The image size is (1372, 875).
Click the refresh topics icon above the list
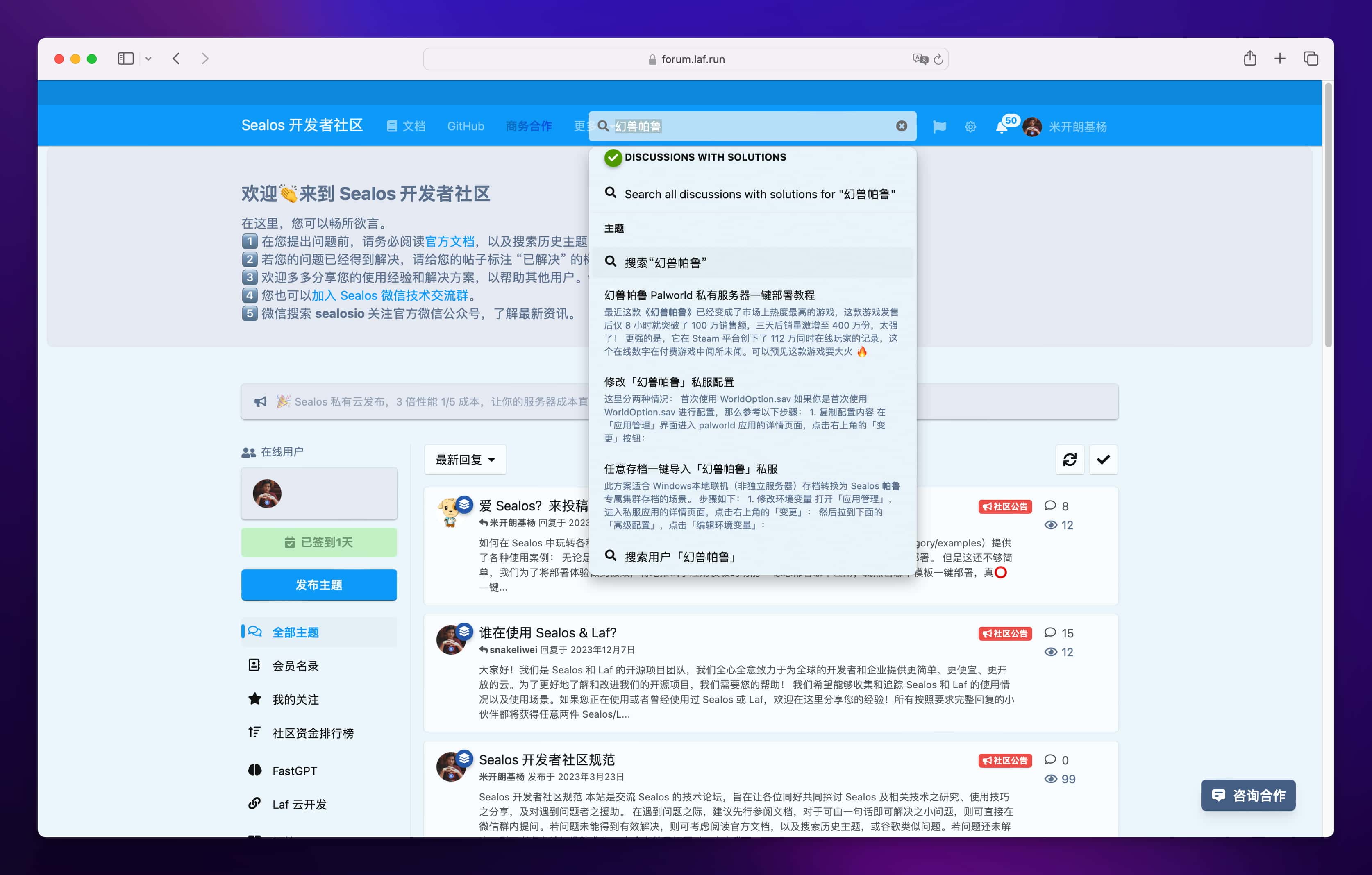pyautogui.click(x=1070, y=459)
